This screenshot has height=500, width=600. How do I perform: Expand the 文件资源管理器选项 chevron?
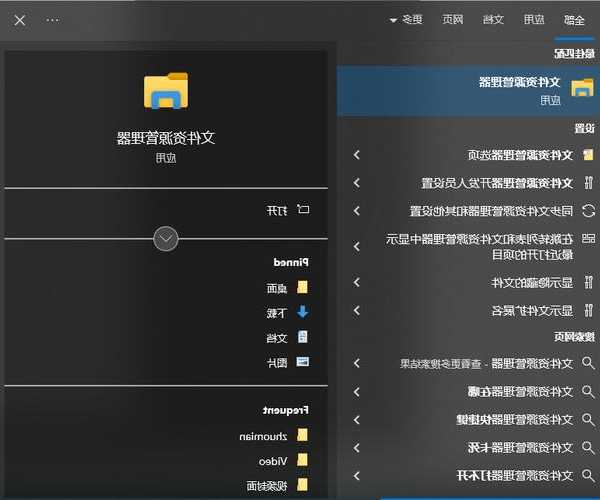pyautogui.click(x=357, y=155)
